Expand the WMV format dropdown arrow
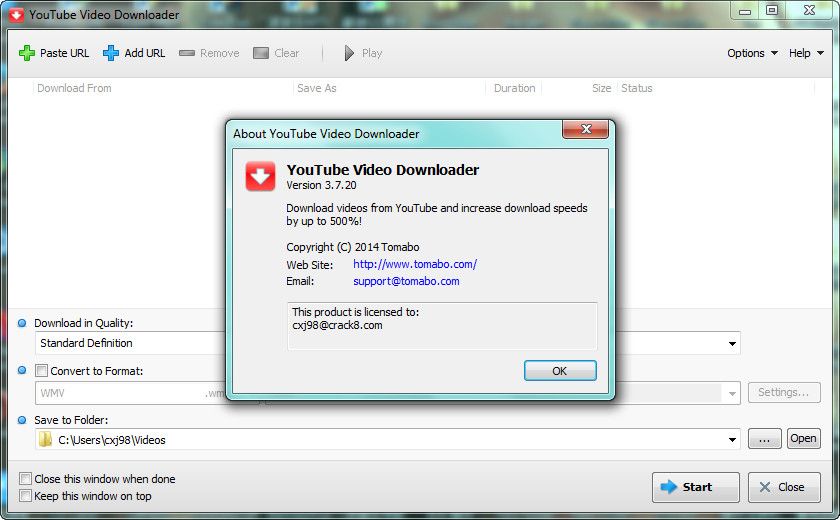 point(732,394)
